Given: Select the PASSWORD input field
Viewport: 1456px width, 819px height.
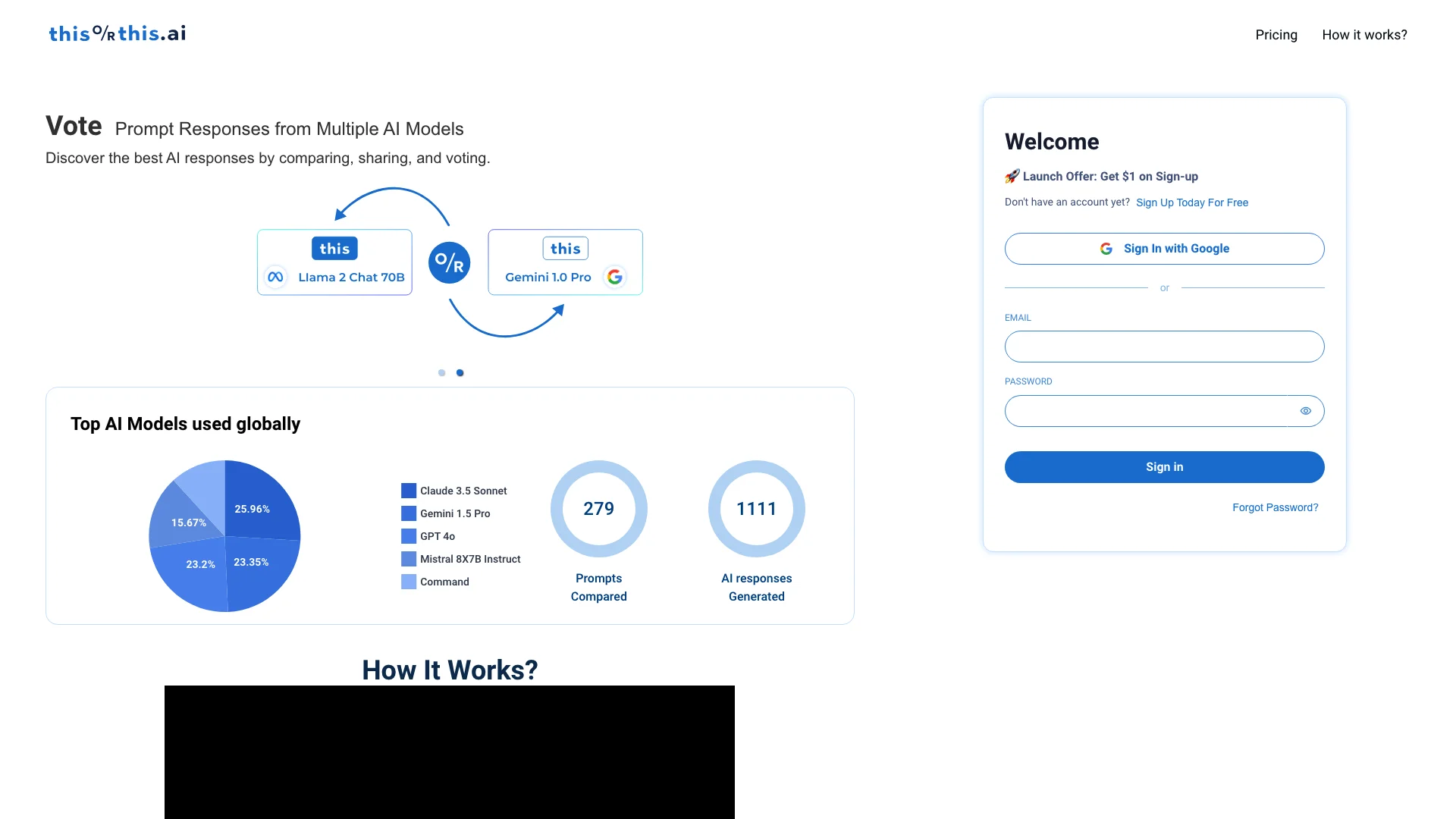Looking at the screenshot, I should tap(1164, 411).
